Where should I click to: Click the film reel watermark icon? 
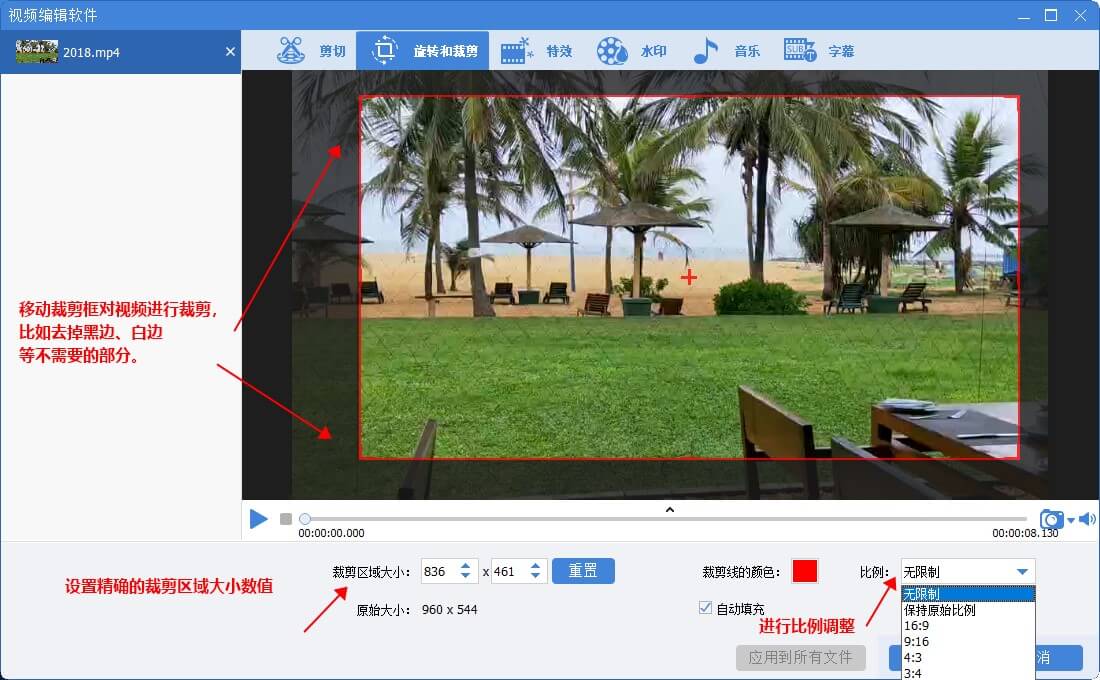612,51
